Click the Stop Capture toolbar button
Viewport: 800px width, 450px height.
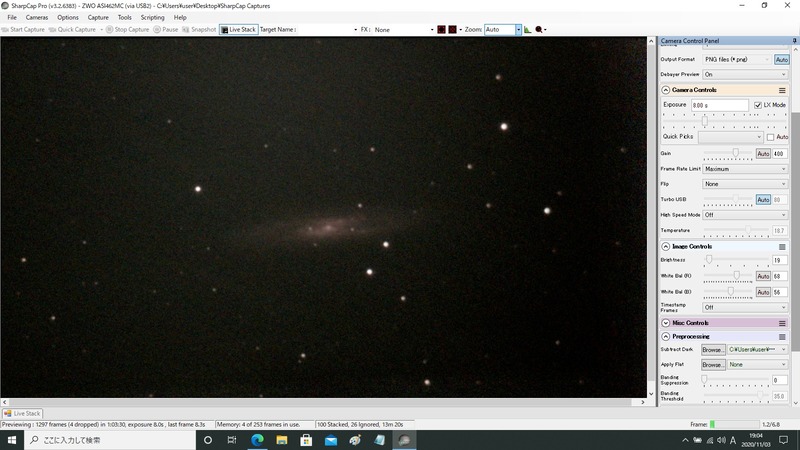click(128, 30)
